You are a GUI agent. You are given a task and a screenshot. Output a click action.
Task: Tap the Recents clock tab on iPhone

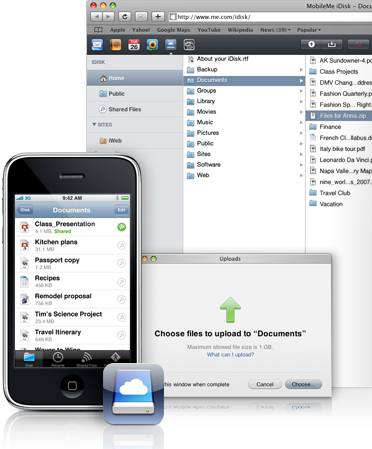58,359
